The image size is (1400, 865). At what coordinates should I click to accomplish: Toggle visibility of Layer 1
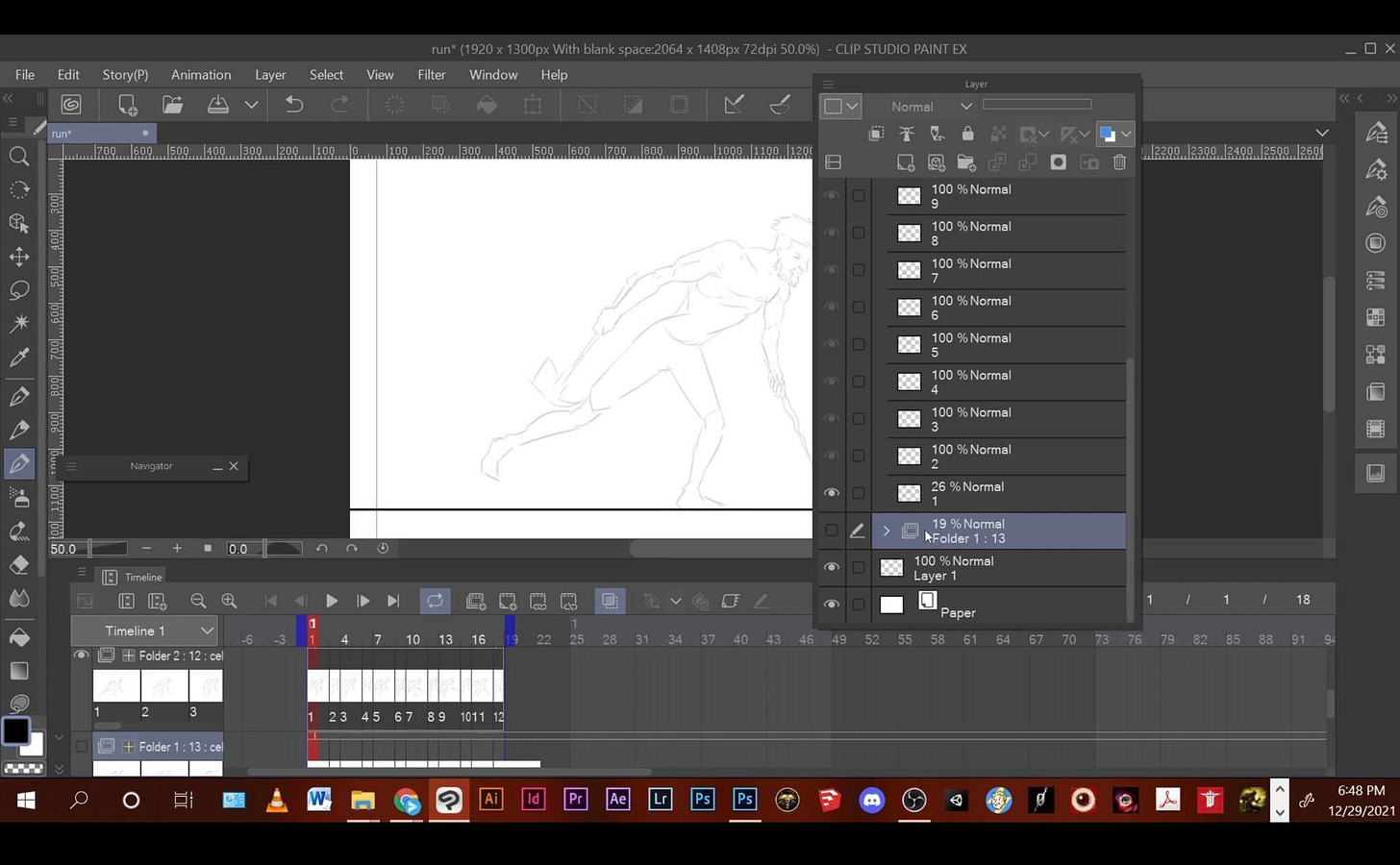pyautogui.click(x=832, y=567)
